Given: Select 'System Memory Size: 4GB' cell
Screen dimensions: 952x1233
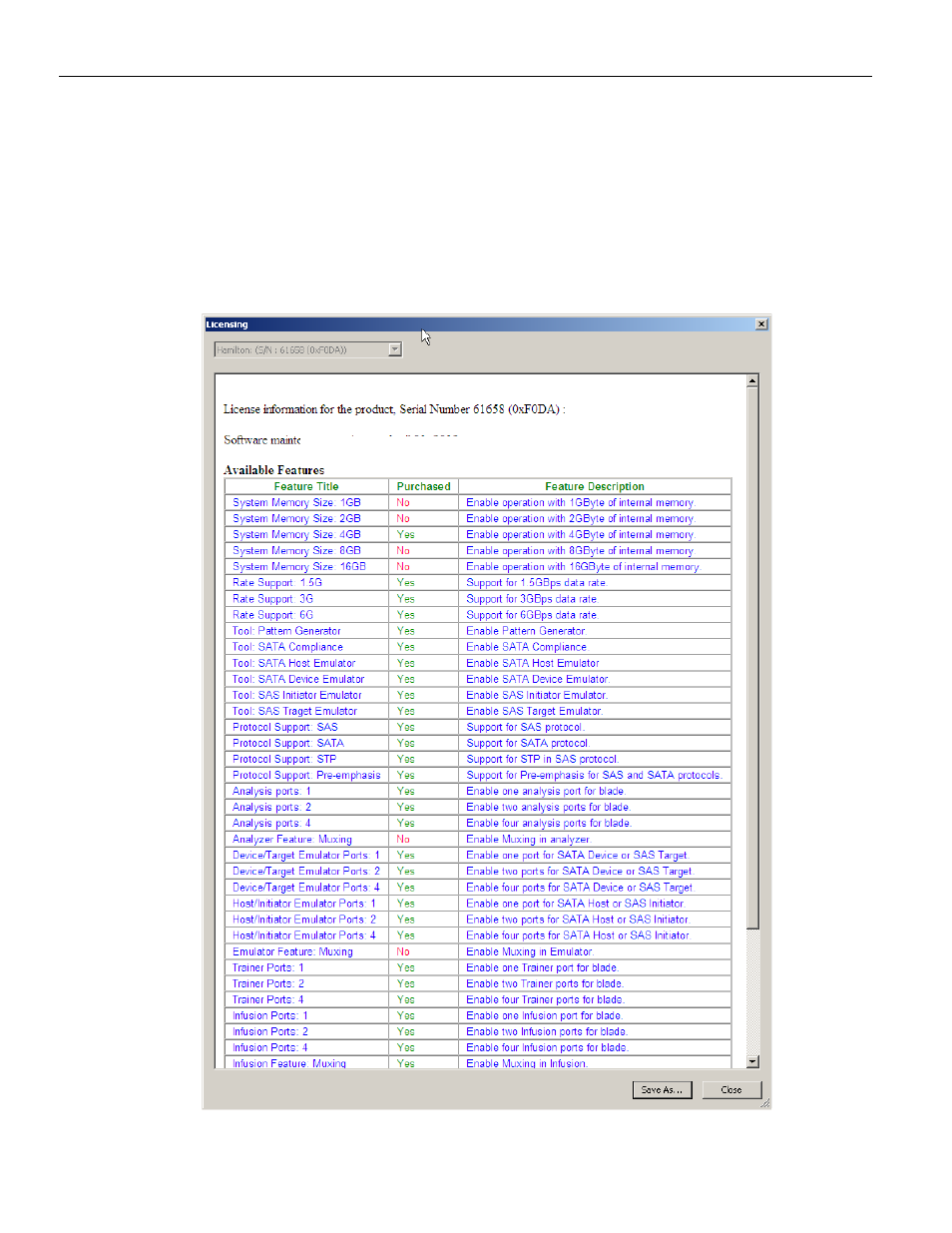Looking at the screenshot, I should [x=306, y=534].
